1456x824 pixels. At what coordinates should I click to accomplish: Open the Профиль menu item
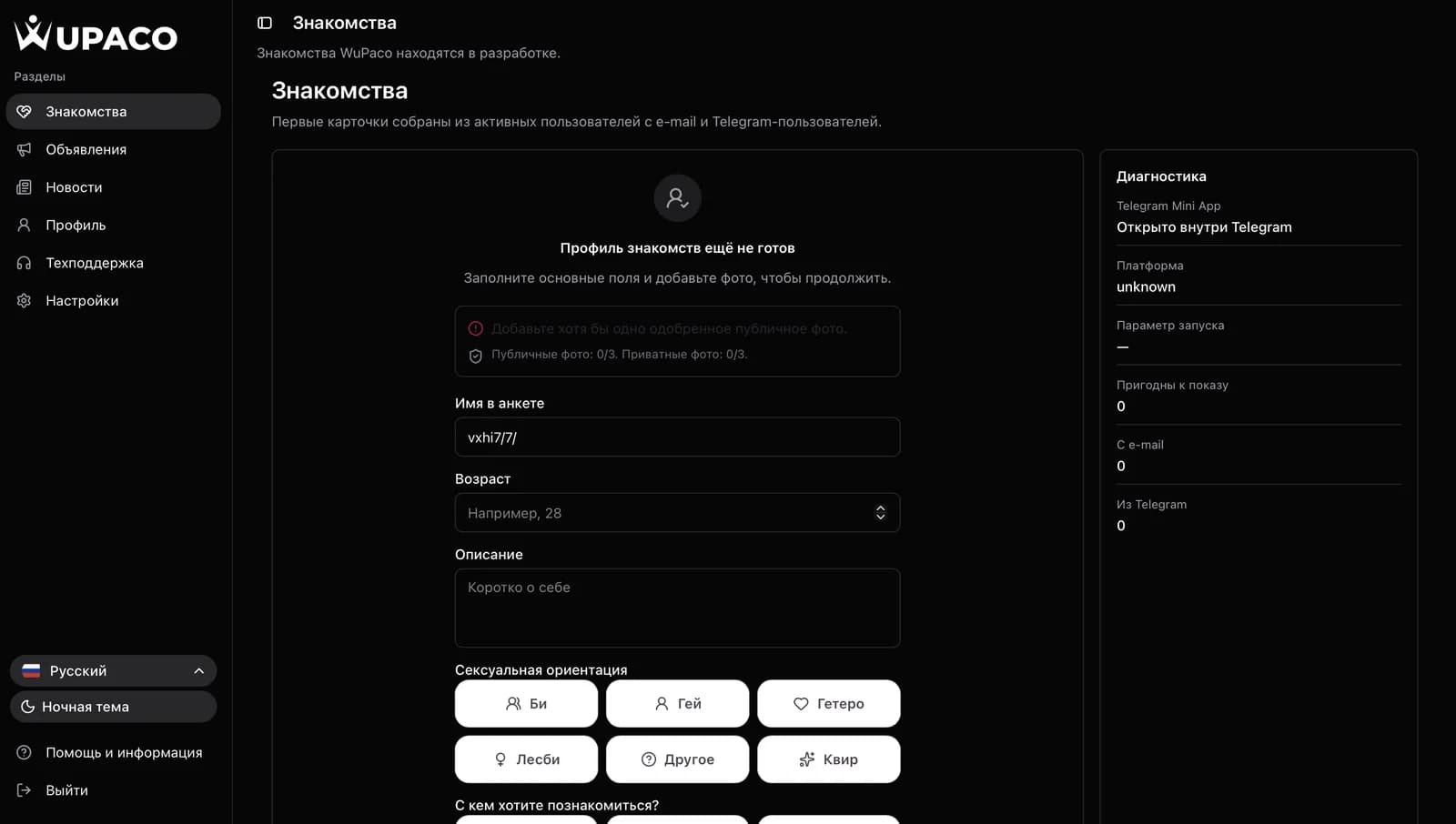pos(114,225)
